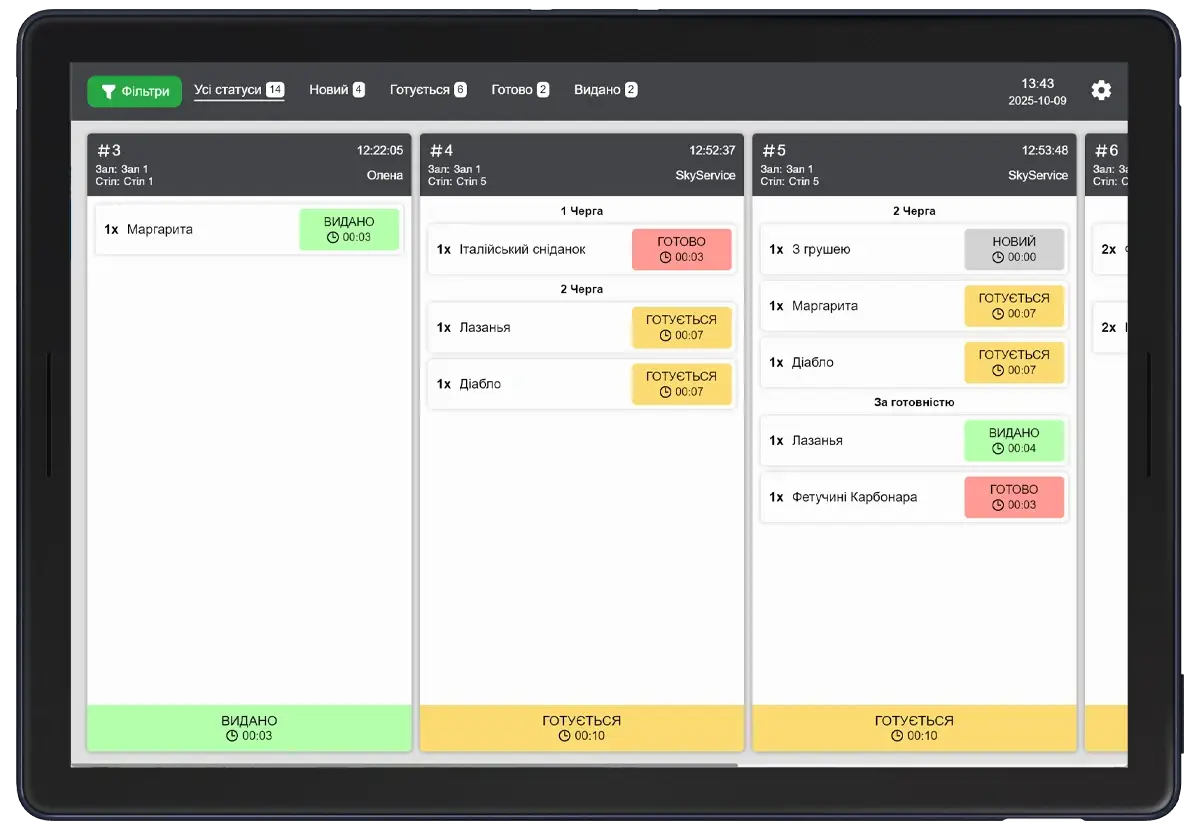Toggle the Новий status filter
This screenshot has height=830, width=1200.
337,89
